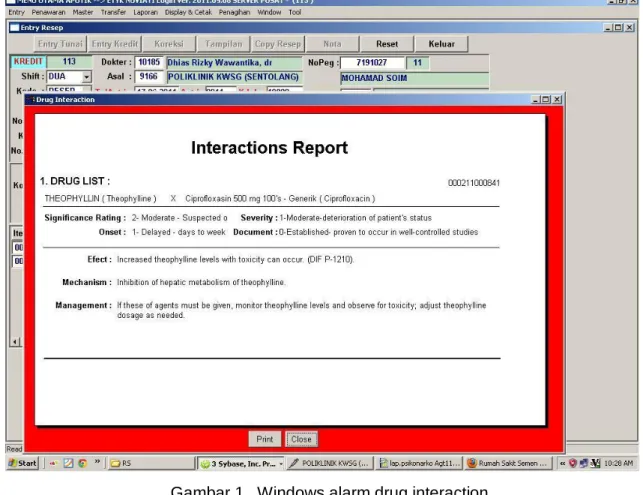643x495 pixels.
Task: Open the Entry menu
Action: coord(16,12)
